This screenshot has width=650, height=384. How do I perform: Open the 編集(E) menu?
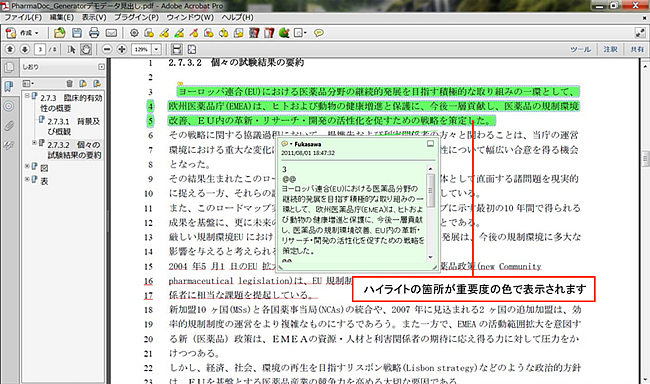62,17
